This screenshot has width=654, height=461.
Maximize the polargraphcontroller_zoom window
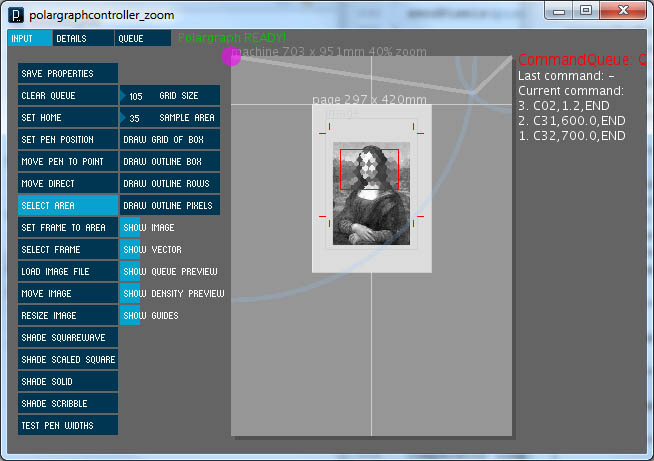pyautogui.click(x=586, y=10)
